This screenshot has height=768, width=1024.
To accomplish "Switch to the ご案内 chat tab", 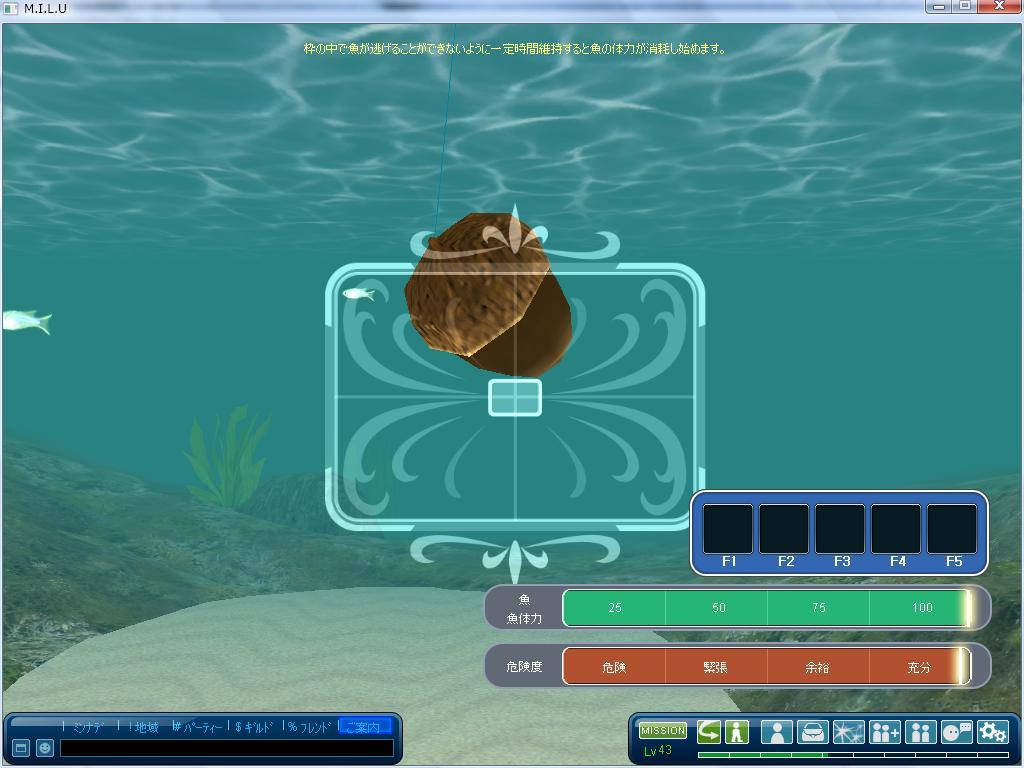I will tap(364, 727).
